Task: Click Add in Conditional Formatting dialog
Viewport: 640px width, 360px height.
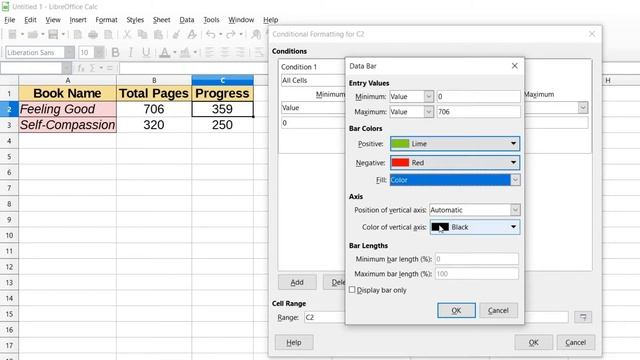Action: (297, 282)
